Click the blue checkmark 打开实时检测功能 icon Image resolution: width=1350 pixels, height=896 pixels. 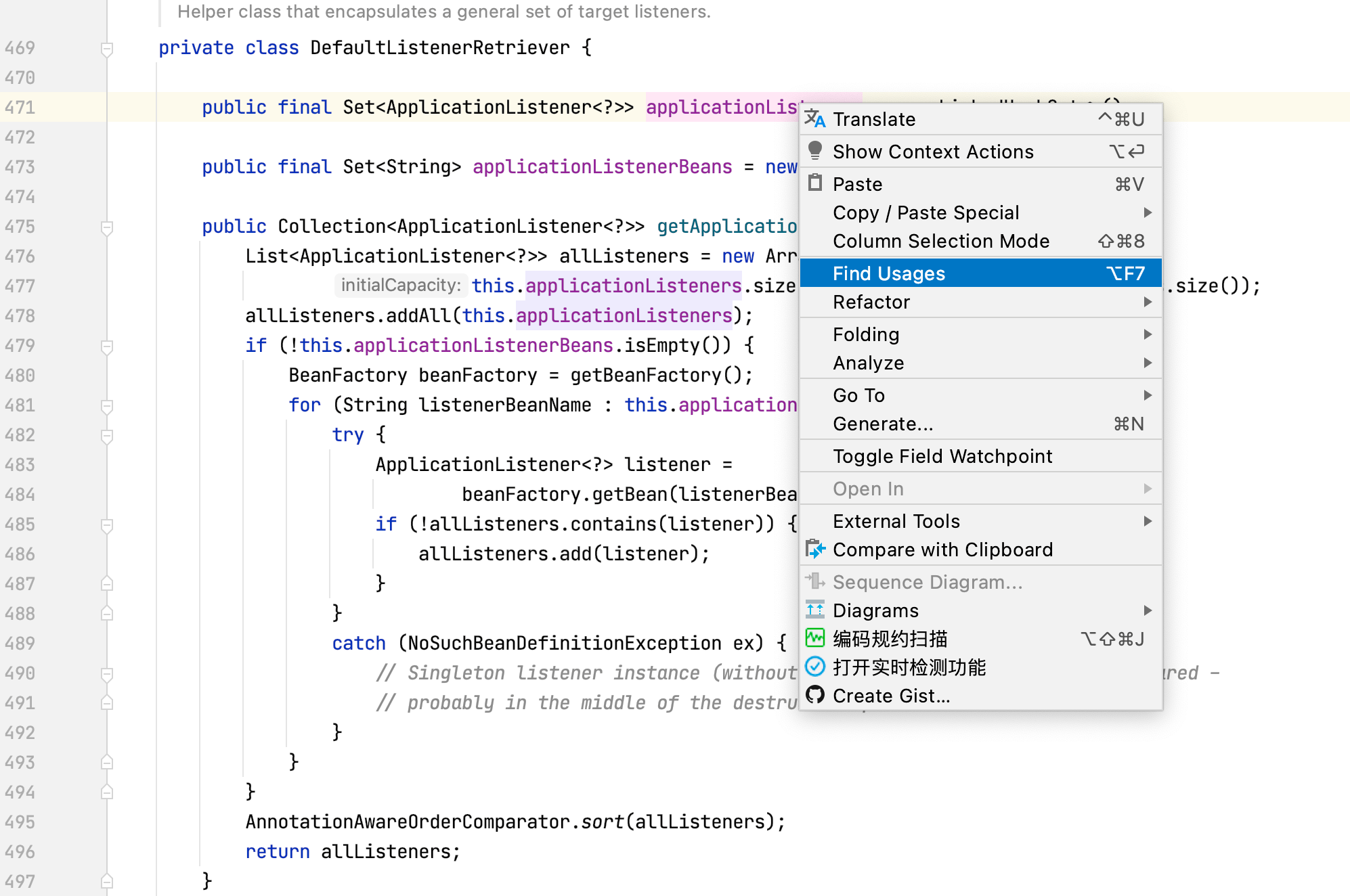pyautogui.click(x=815, y=667)
